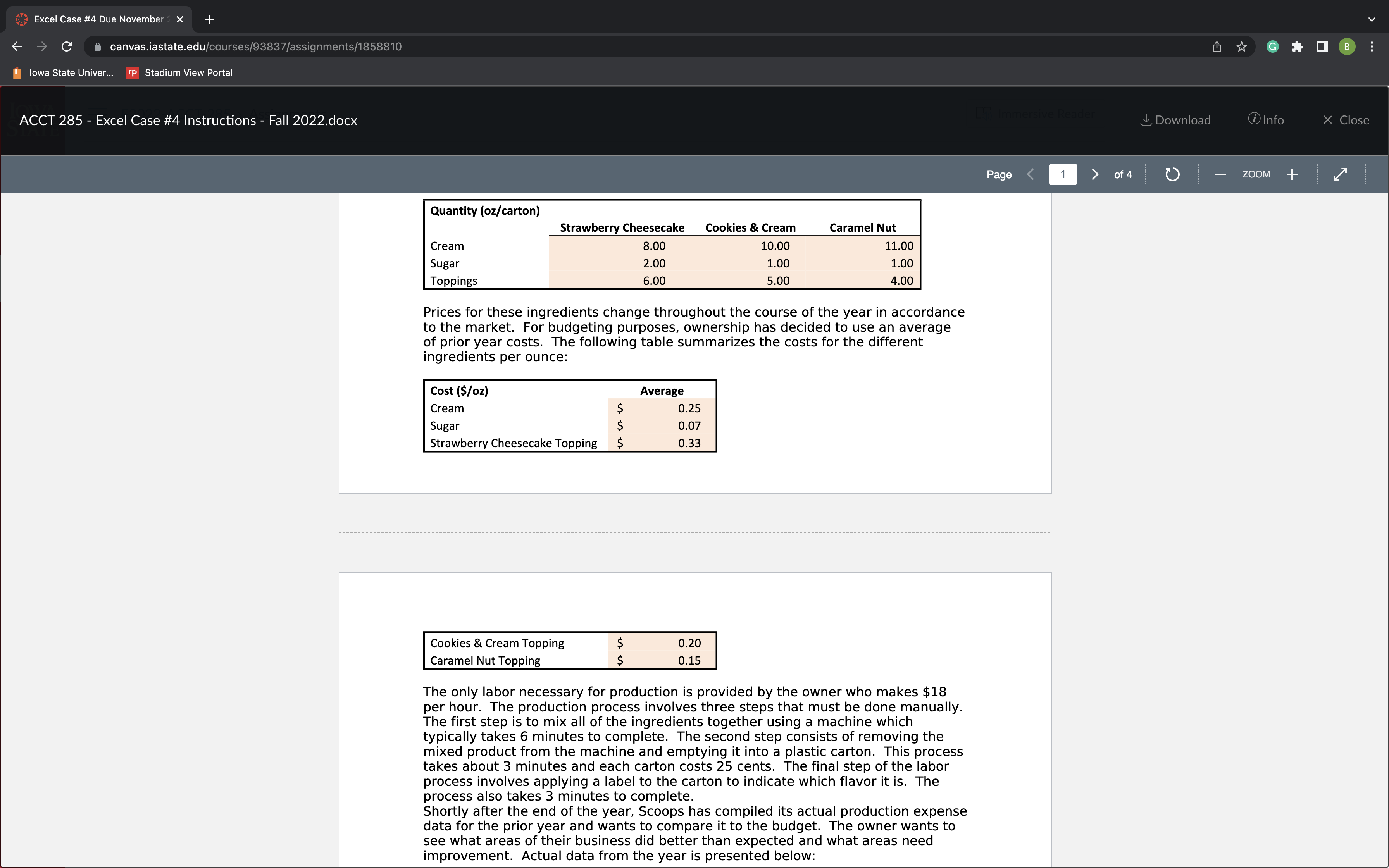The height and width of the screenshot is (868, 1389).
Task: Go to previous document page
Action: coord(1031,174)
